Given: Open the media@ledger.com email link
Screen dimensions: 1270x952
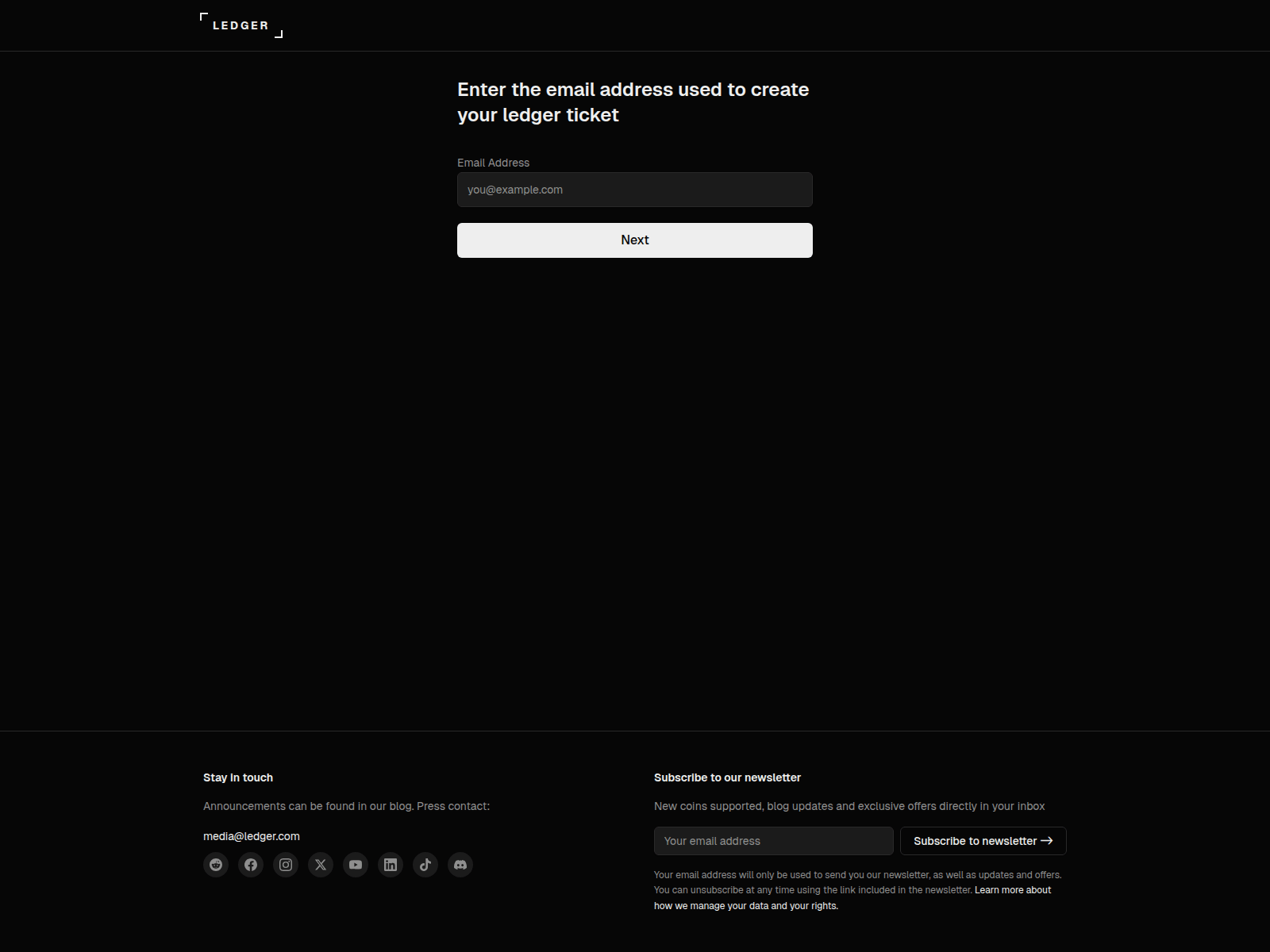Looking at the screenshot, I should click(x=252, y=836).
